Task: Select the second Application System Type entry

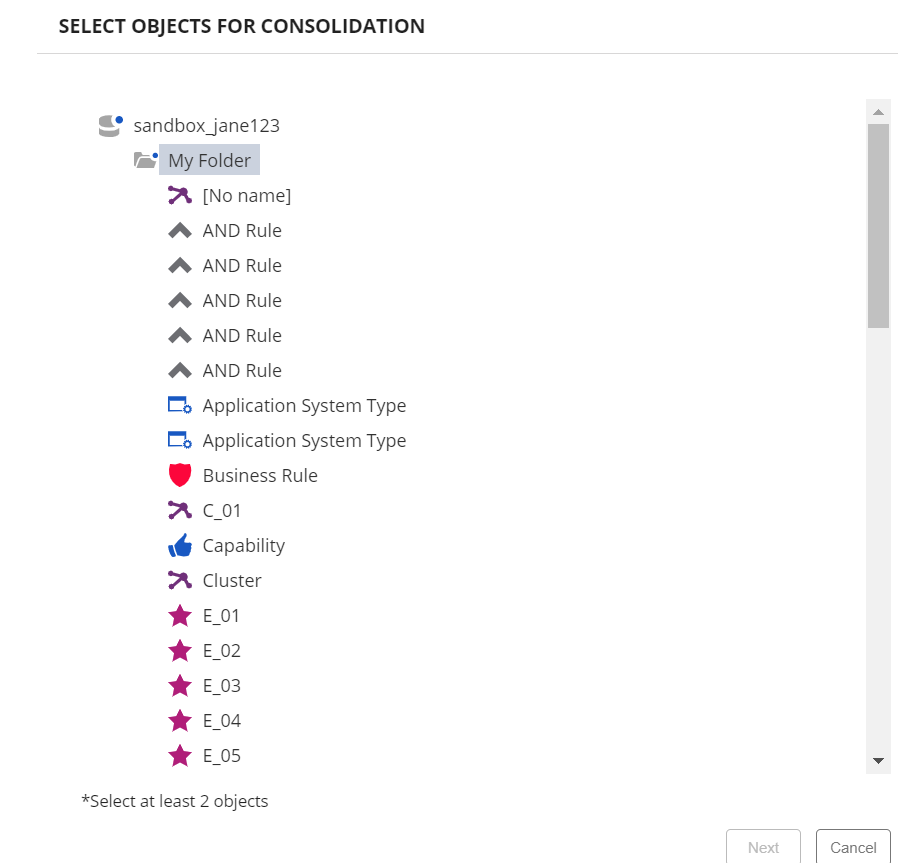Action: (x=304, y=439)
